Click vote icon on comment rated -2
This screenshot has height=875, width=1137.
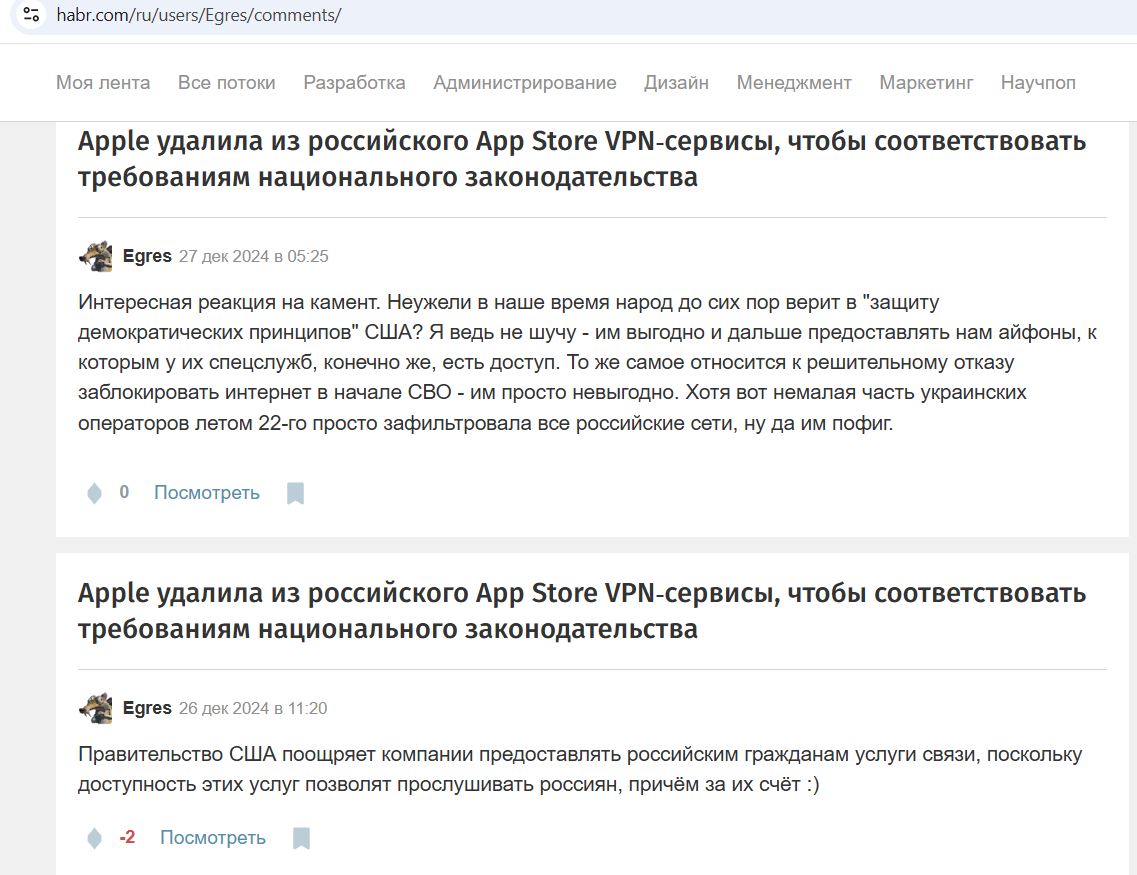[x=94, y=838]
